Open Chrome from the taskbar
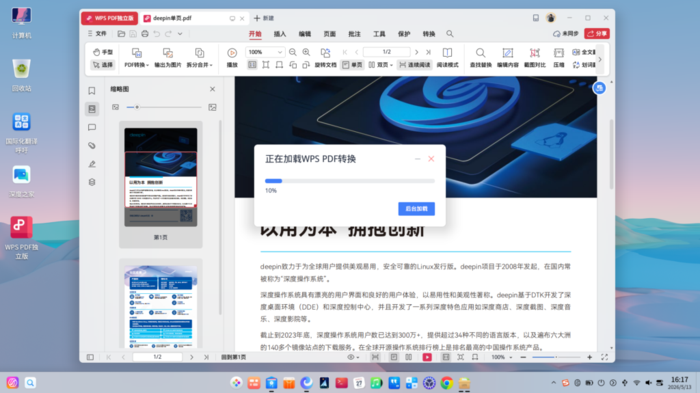The height and width of the screenshot is (393, 700). pyautogui.click(x=446, y=383)
